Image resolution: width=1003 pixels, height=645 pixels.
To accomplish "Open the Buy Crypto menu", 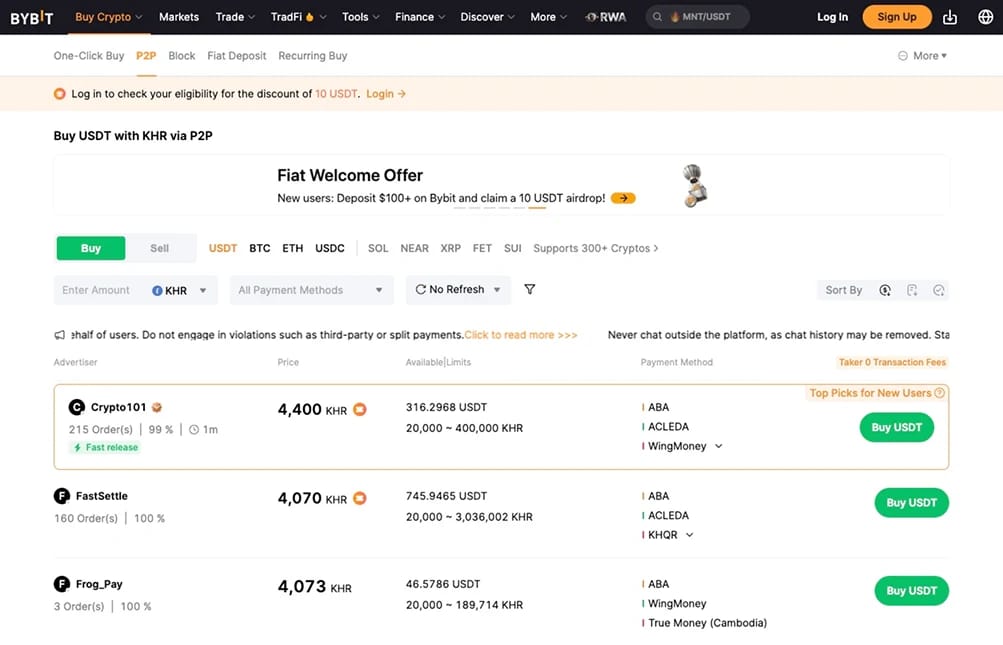I will click(x=109, y=17).
